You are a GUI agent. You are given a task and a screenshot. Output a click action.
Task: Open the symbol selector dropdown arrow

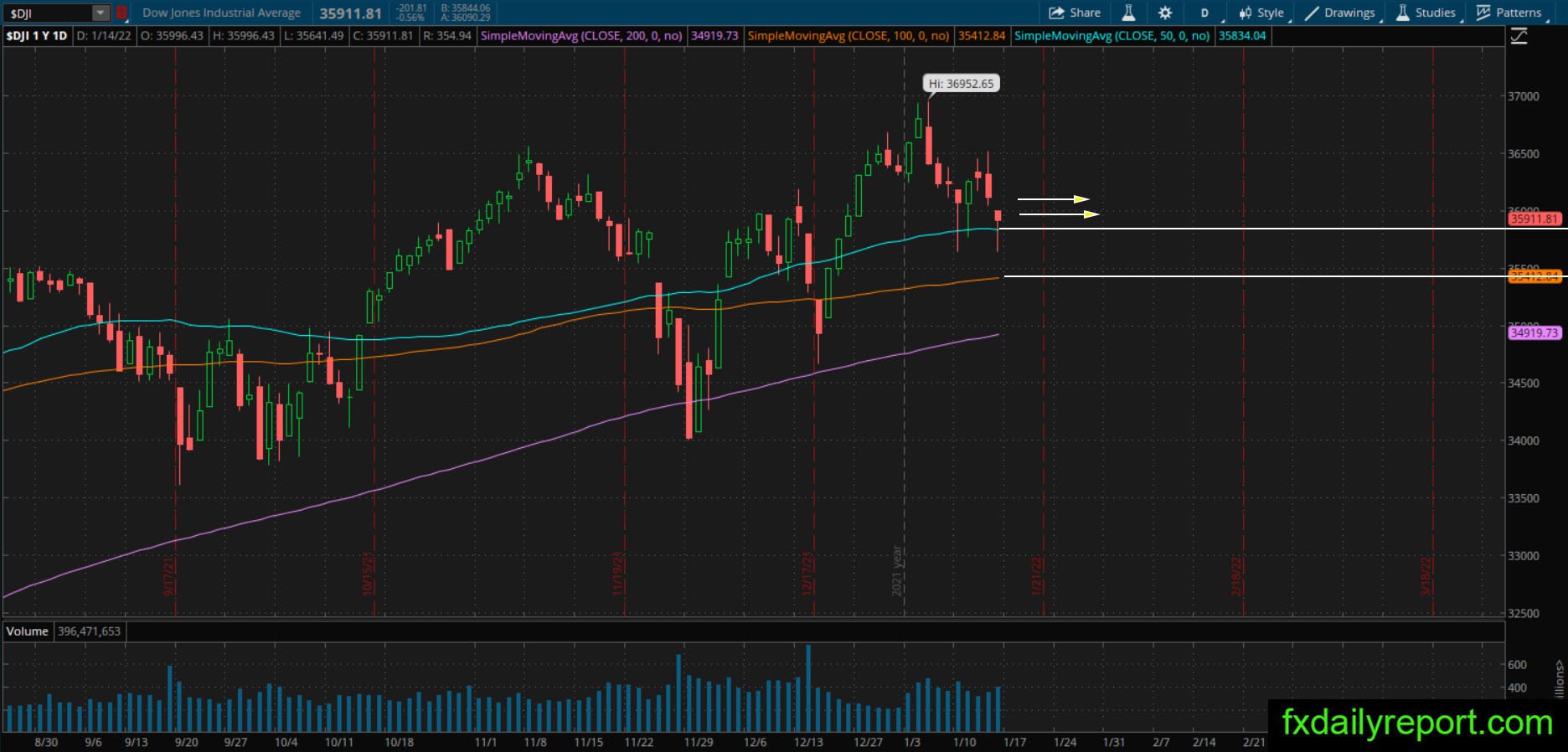point(101,13)
